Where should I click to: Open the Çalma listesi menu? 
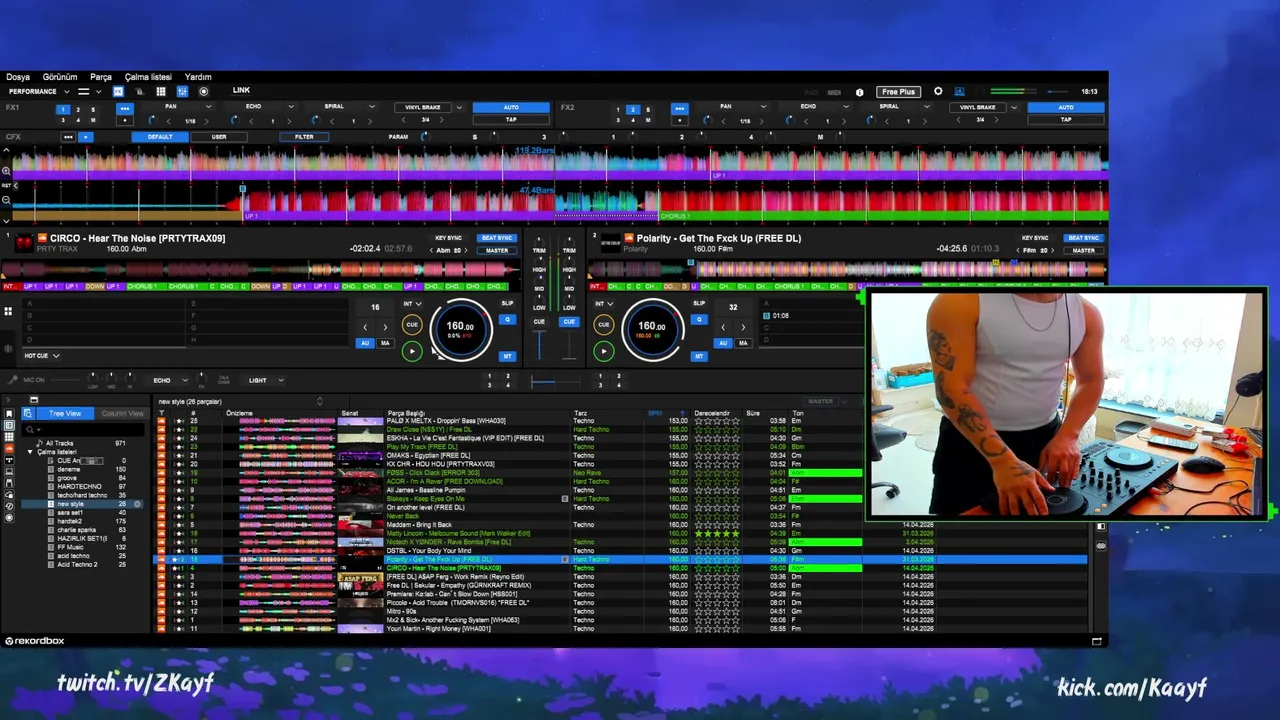click(x=148, y=77)
